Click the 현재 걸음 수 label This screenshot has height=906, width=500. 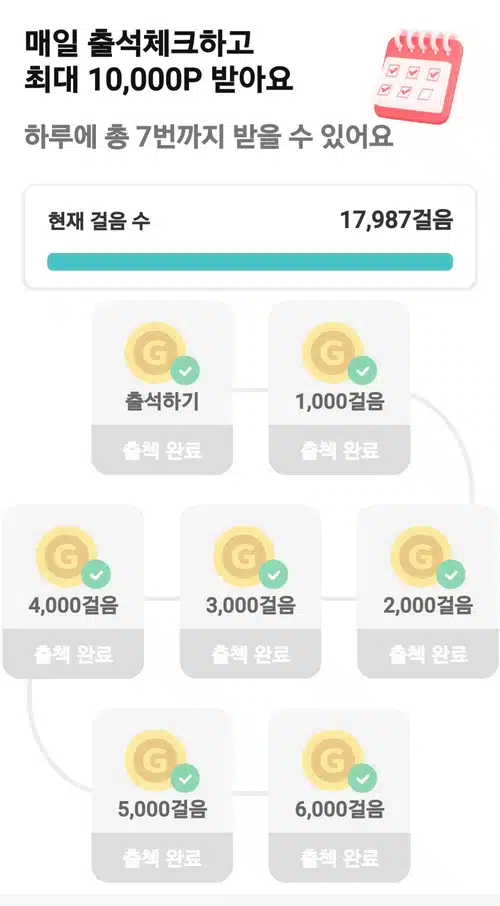[99, 221]
